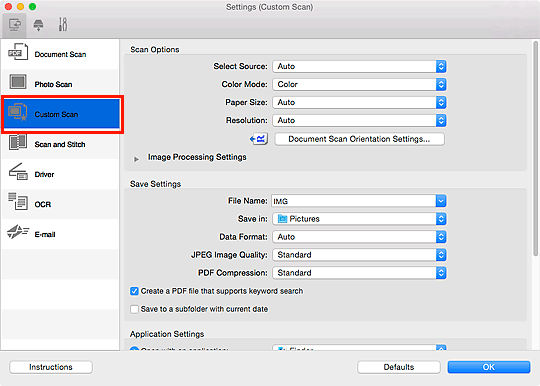Open the Color Mode dropdown
Viewport: 540px width, 386px height.
pos(359,84)
